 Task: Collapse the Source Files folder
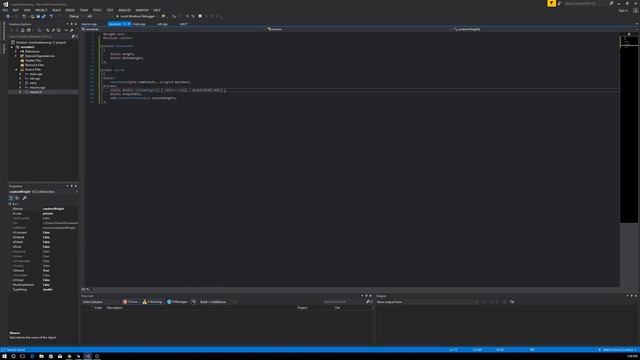click(x=16, y=69)
